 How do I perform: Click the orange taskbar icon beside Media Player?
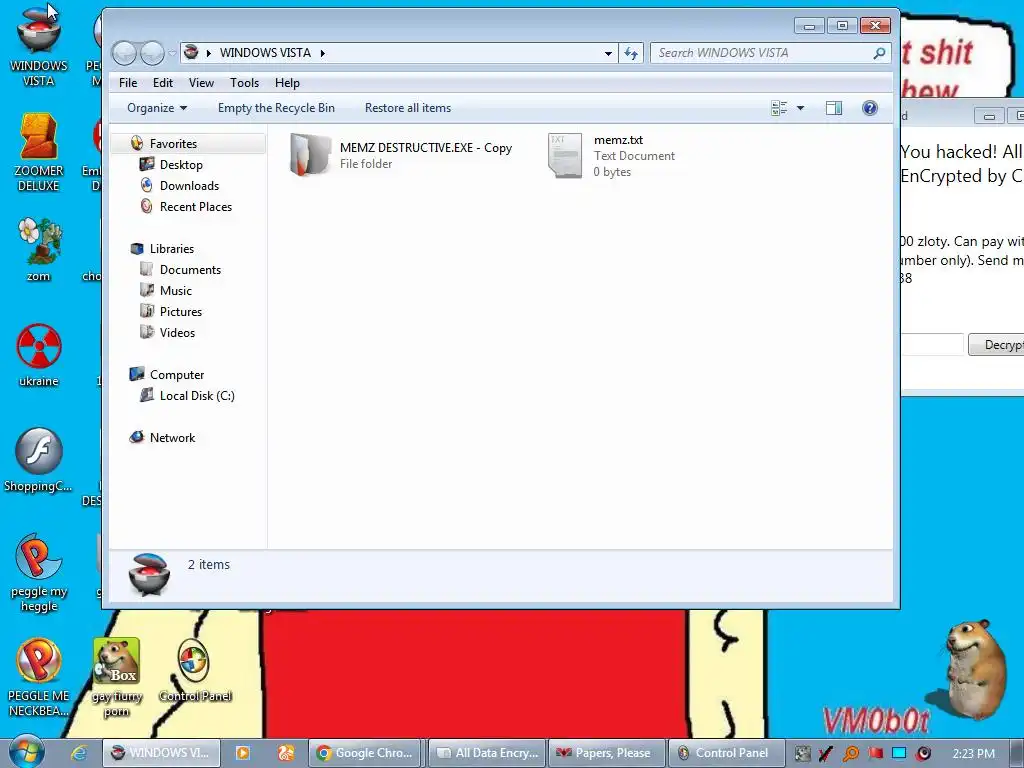(286, 753)
